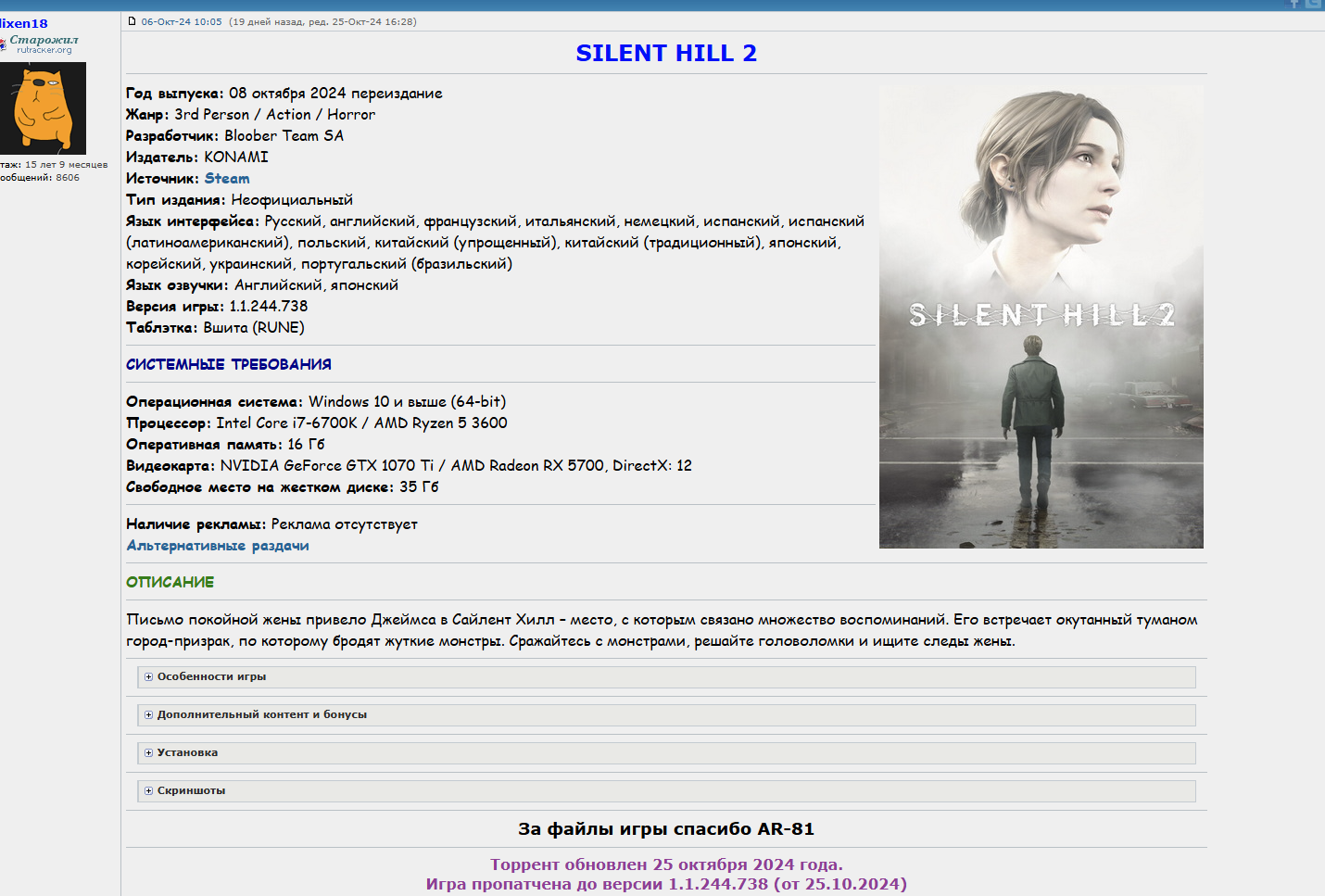The height and width of the screenshot is (896, 1325).
Task: Click the "За файлы игры спасибо AR-81" line
Action: click(666, 829)
